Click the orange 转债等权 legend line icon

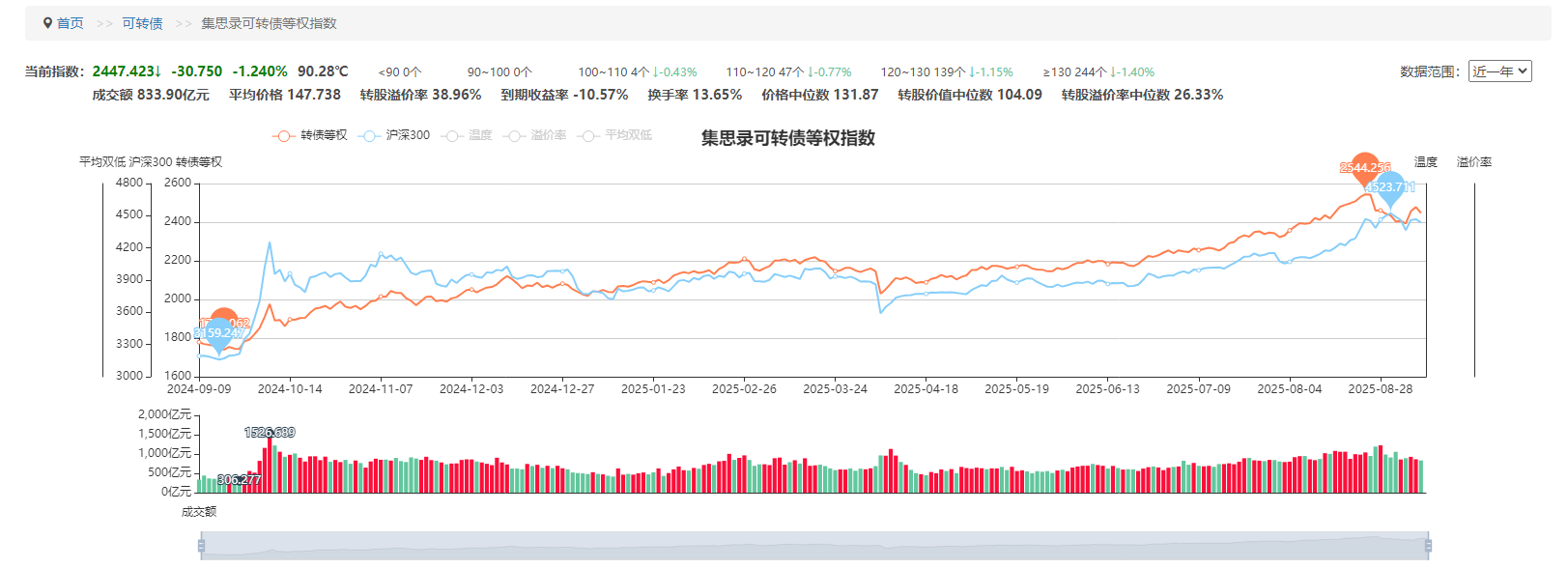tap(283, 136)
